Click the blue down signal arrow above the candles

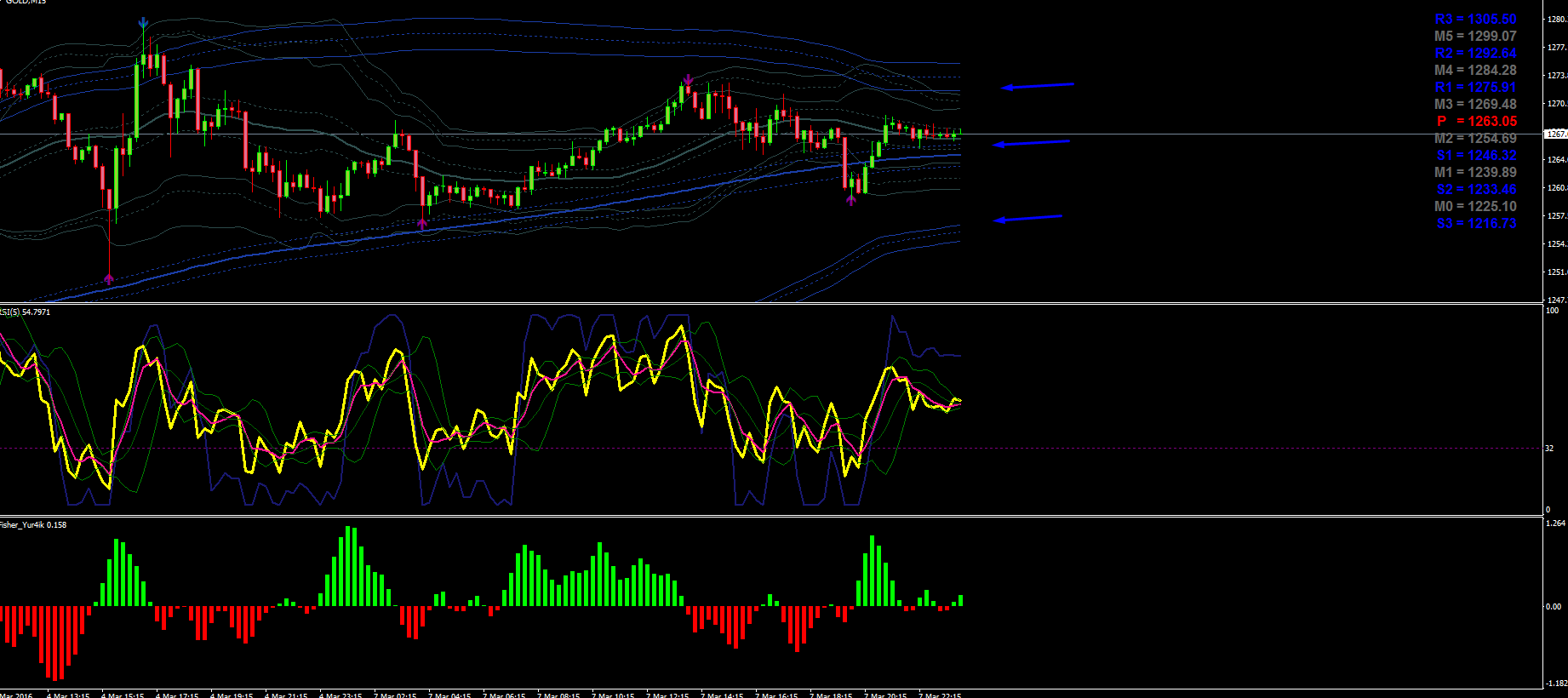[143, 23]
